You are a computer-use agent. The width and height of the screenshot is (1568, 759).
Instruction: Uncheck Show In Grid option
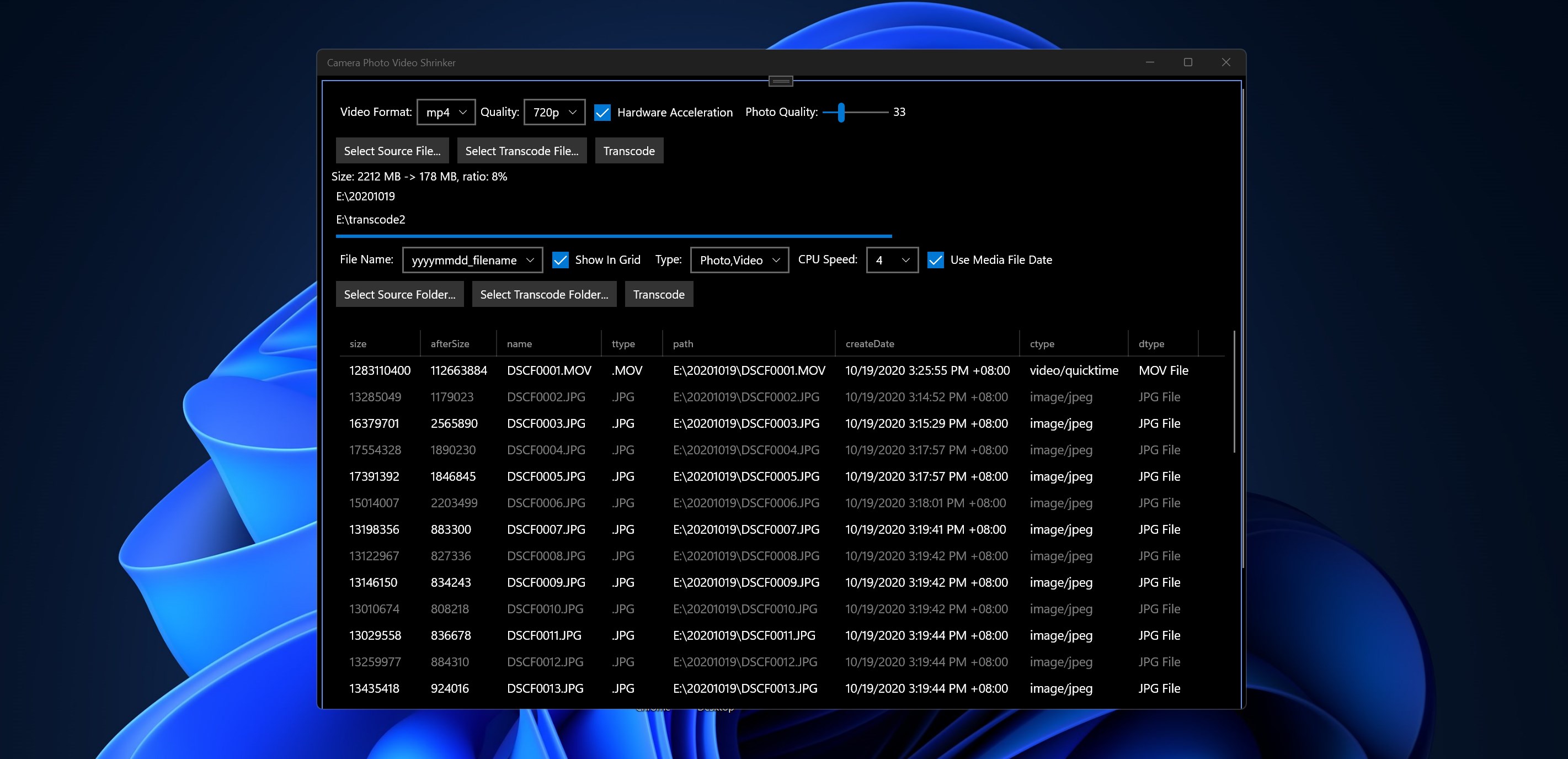click(x=560, y=260)
